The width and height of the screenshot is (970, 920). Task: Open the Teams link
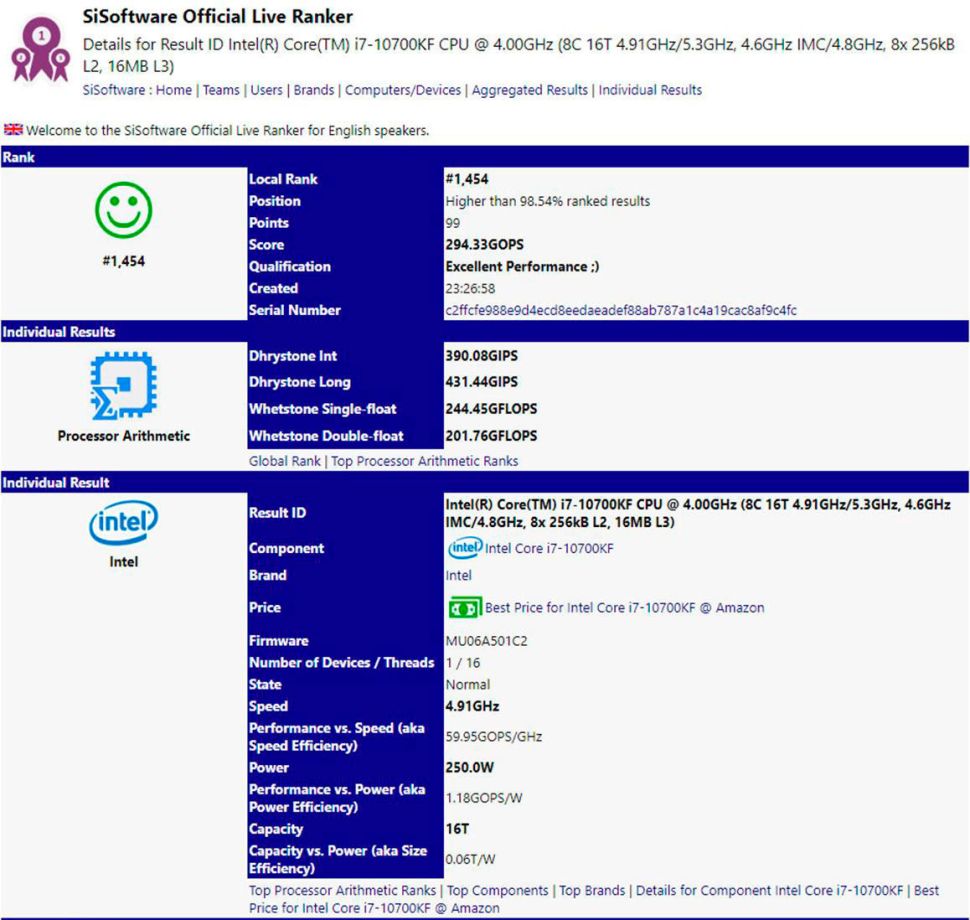tap(221, 90)
